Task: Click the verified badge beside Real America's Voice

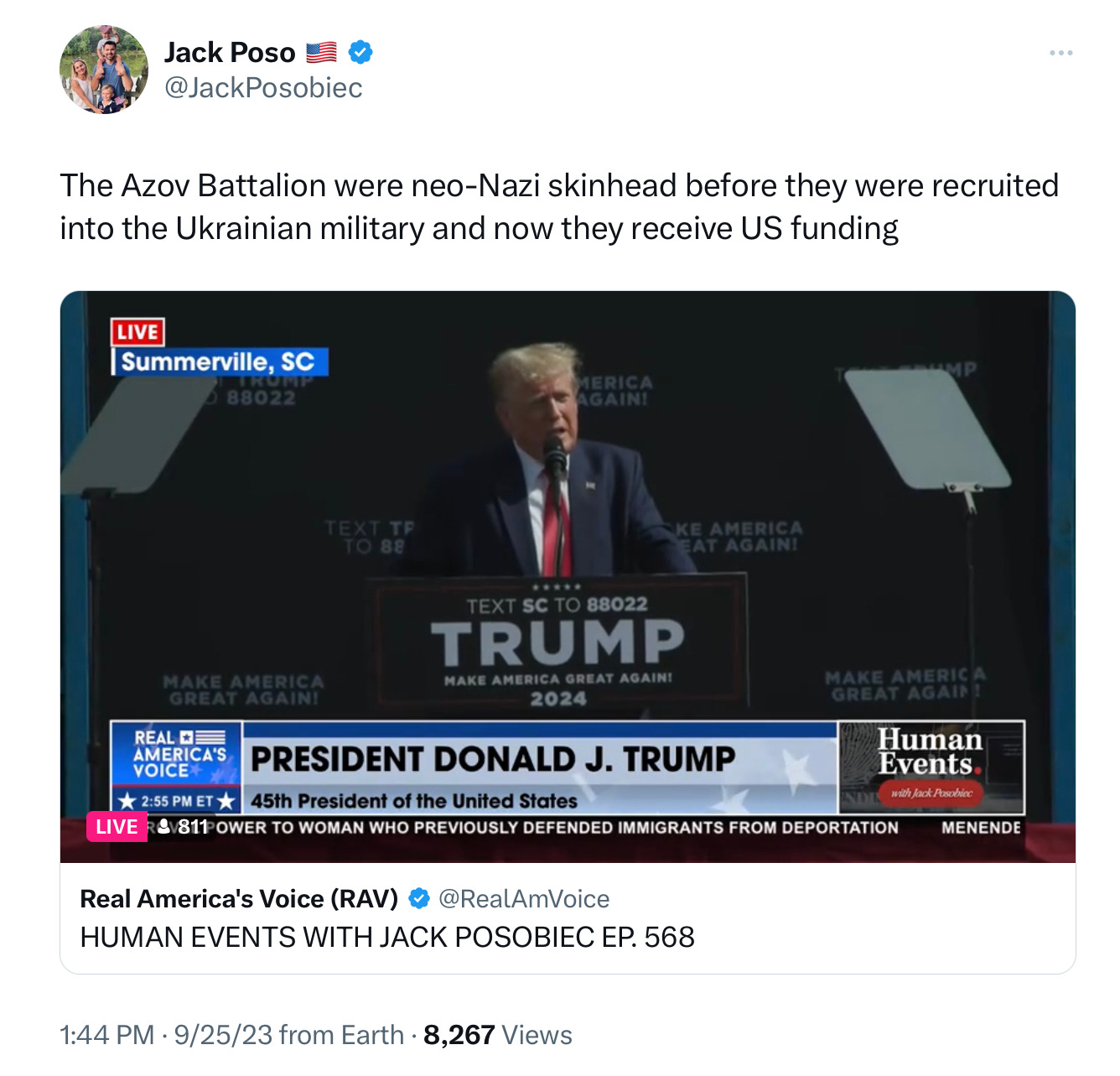Action: [418, 899]
